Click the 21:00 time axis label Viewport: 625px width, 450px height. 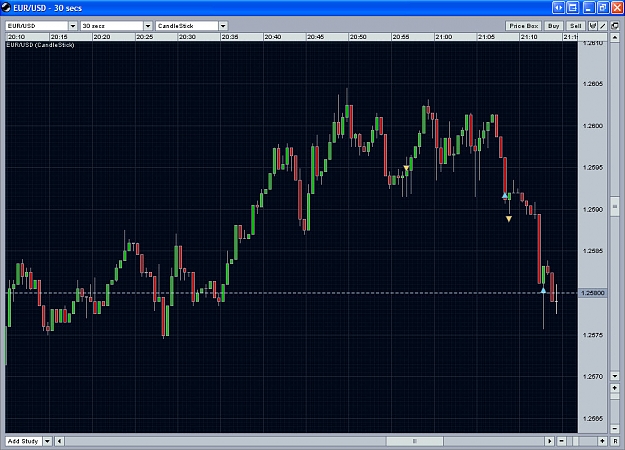point(443,37)
